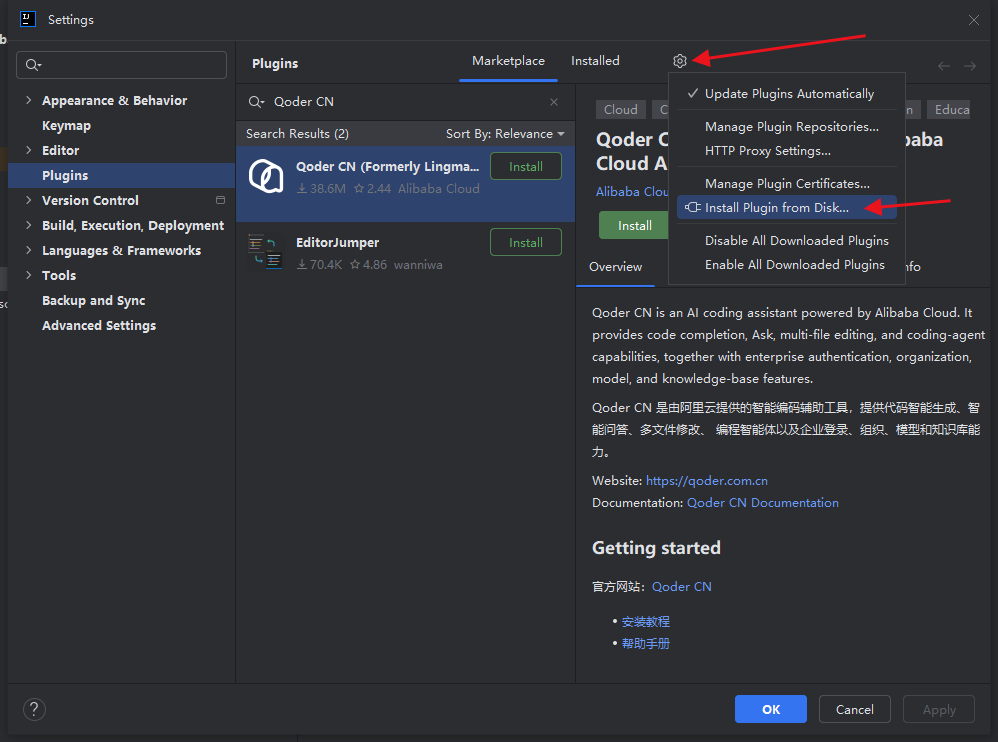998x742 pixels.
Task: Focus the plugin search field with Qoder CN
Action: click(x=404, y=102)
